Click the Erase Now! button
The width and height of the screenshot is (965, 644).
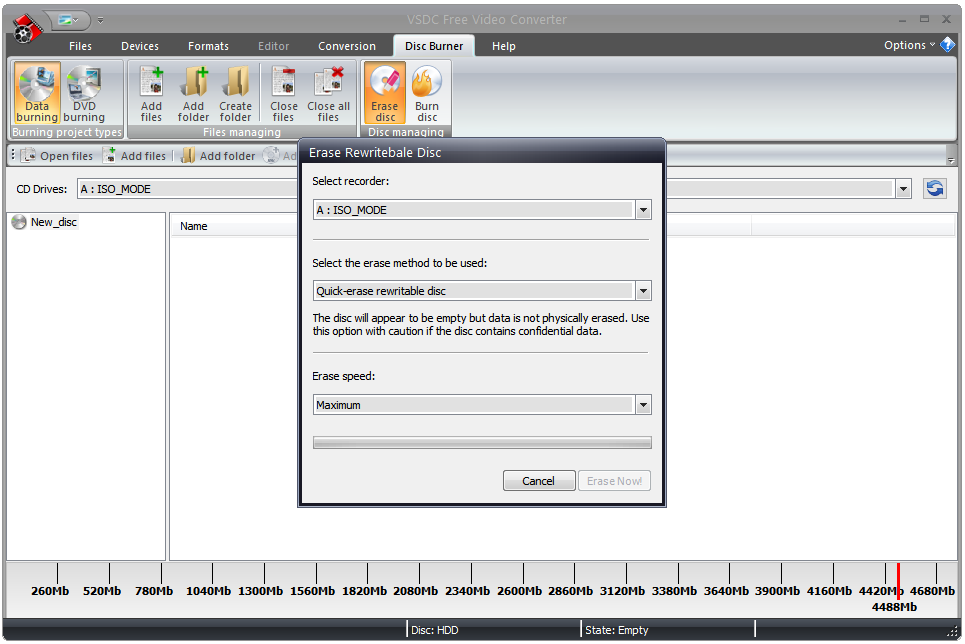614,481
